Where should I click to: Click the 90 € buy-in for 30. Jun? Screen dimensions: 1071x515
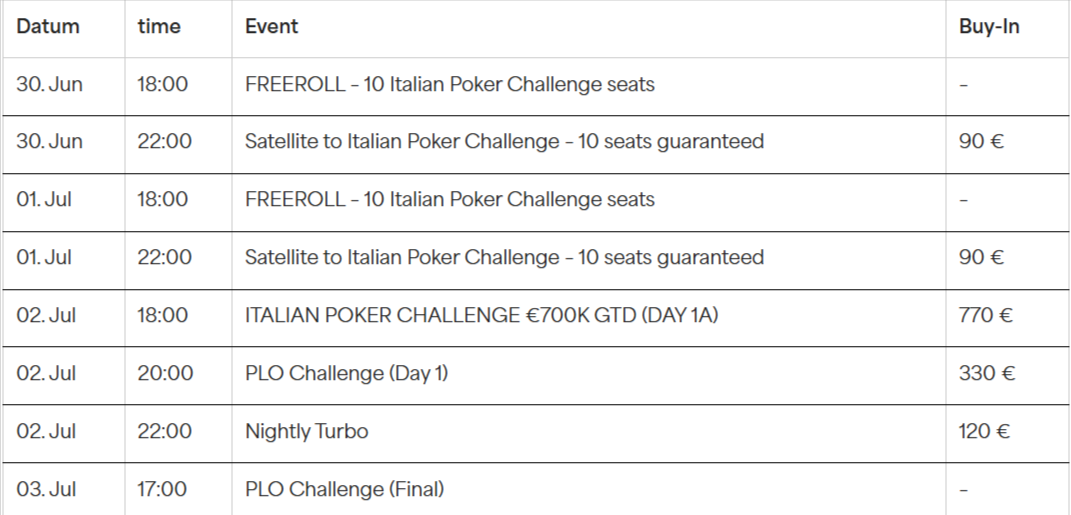pos(981,142)
